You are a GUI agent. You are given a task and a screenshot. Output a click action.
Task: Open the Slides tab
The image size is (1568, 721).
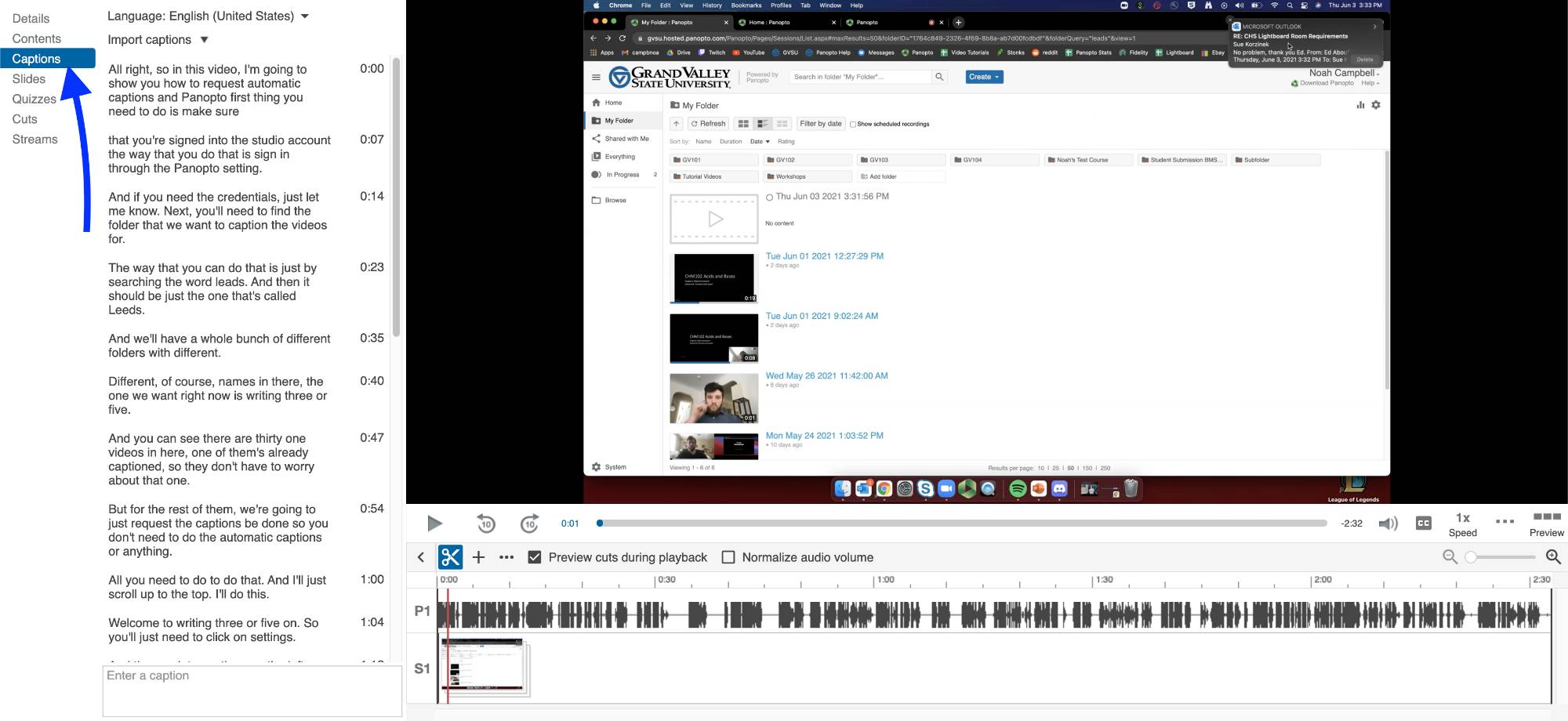29,79
